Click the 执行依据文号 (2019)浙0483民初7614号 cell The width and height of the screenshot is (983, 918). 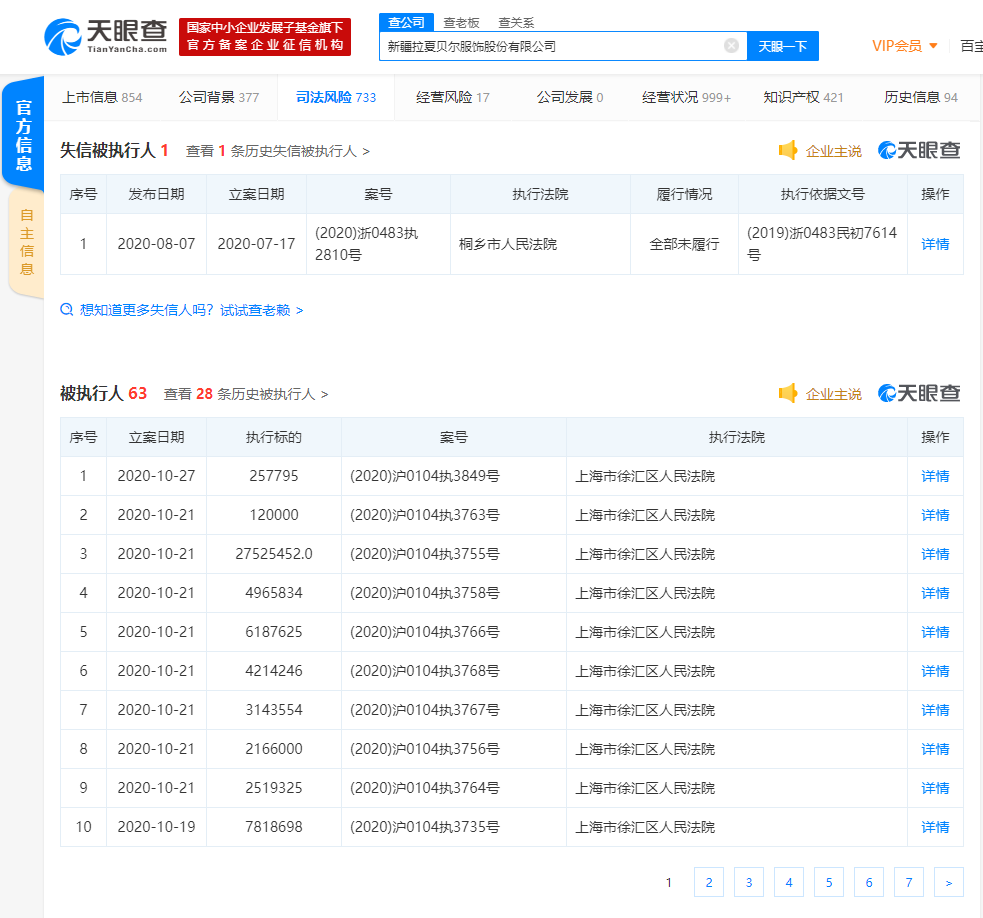click(x=823, y=244)
